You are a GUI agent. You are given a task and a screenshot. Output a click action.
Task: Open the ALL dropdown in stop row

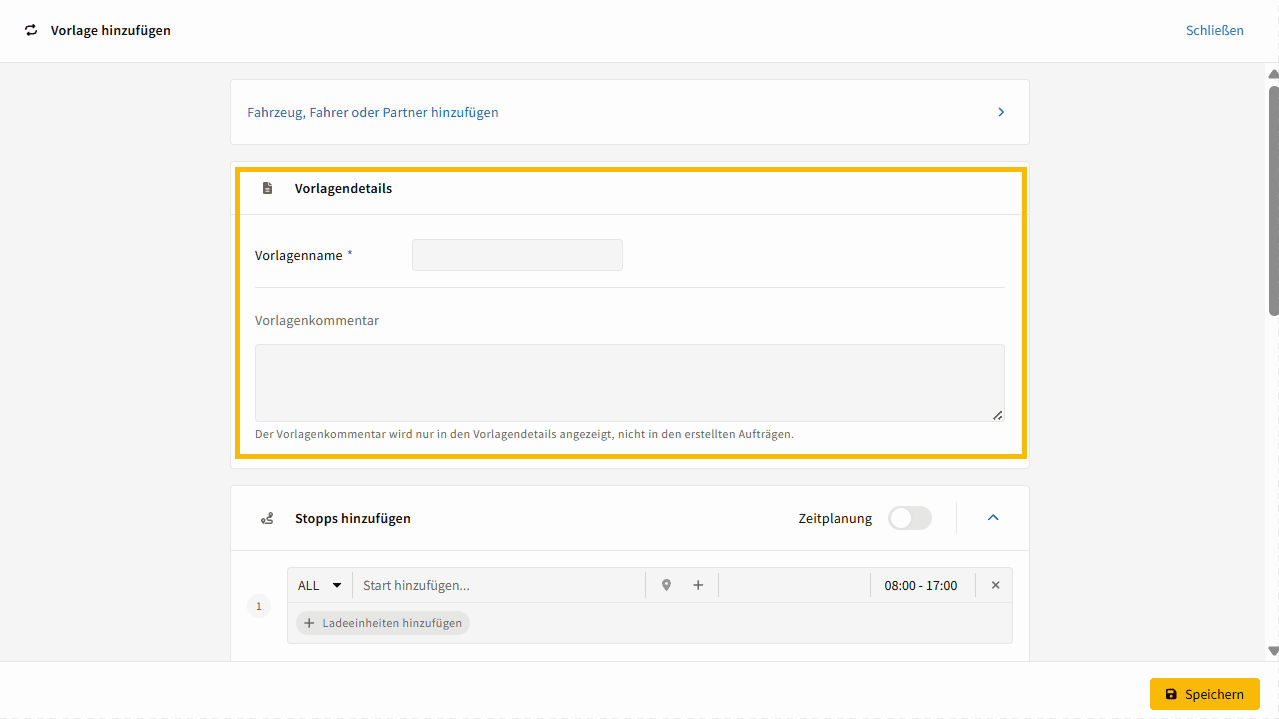(x=320, y=585)
